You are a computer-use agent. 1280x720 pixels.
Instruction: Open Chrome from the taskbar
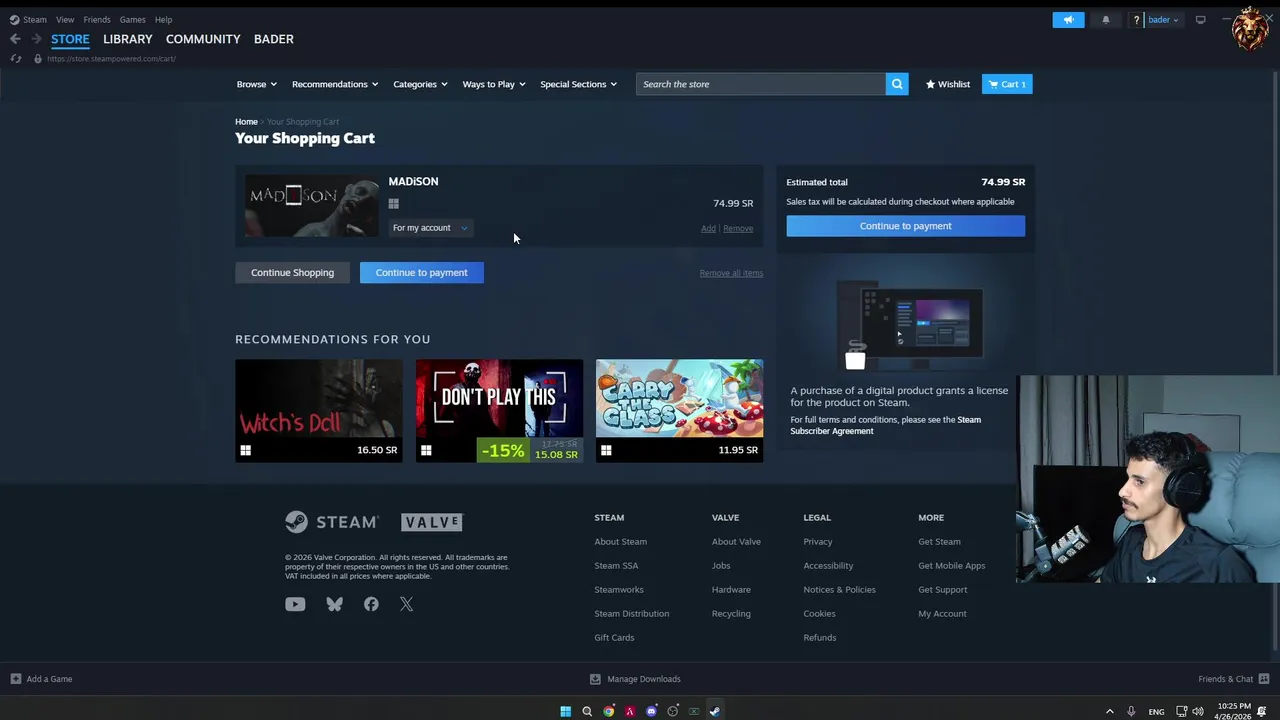608,711
